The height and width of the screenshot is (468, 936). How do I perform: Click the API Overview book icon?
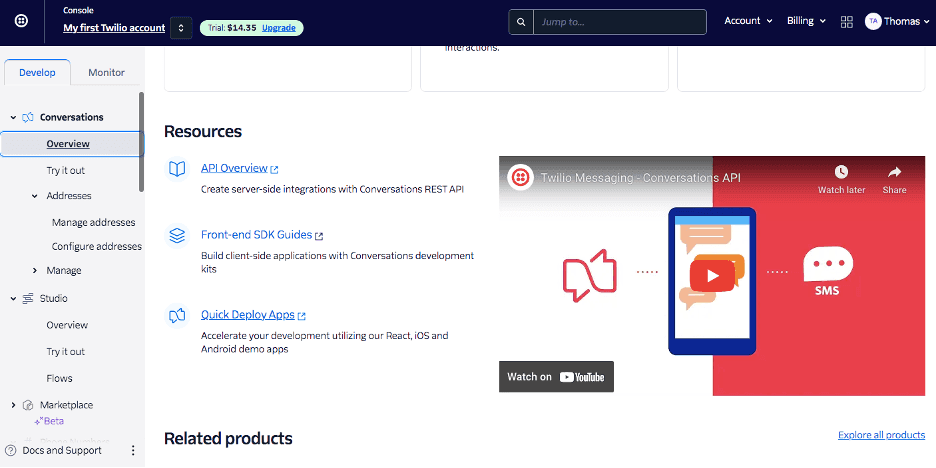(x=177, y=169)
